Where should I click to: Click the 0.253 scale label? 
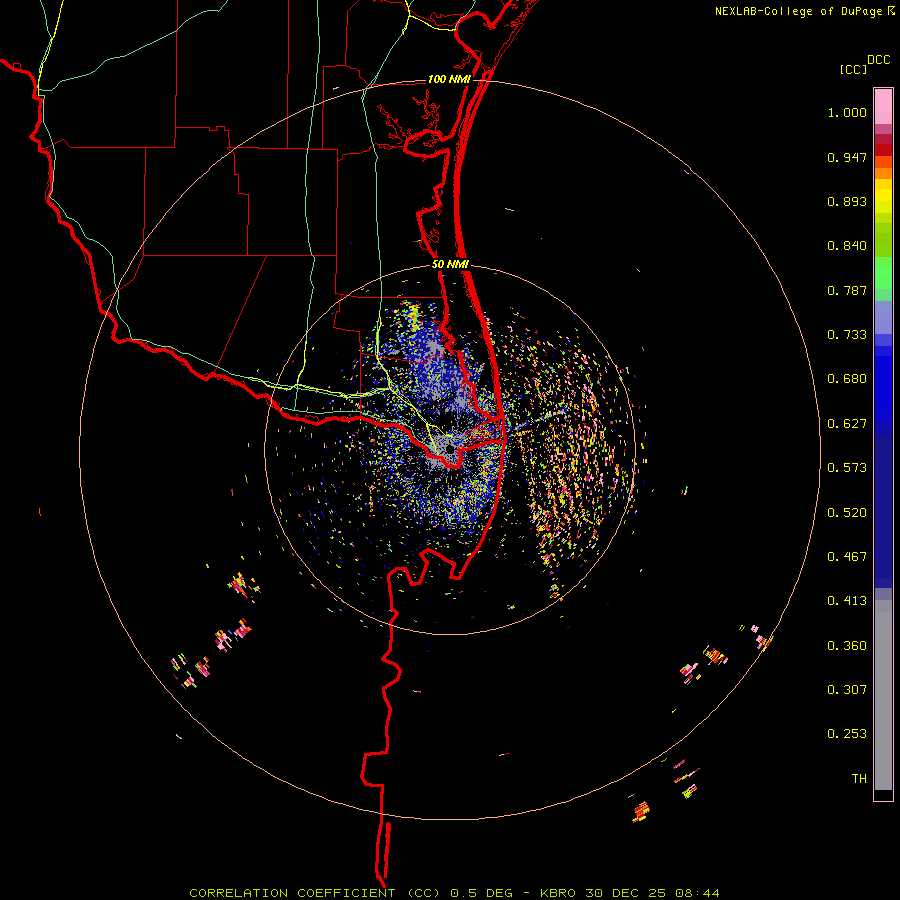(x=847, y=734)
